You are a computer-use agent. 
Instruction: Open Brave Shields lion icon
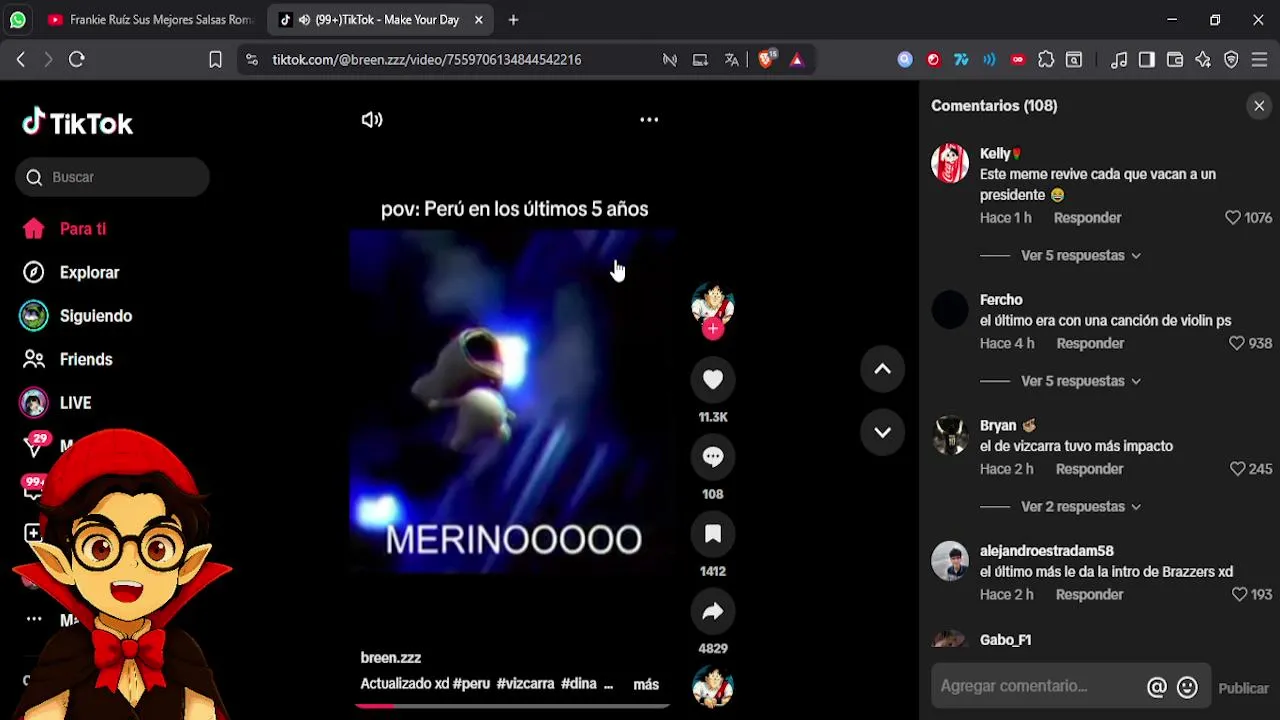[766, 60]
